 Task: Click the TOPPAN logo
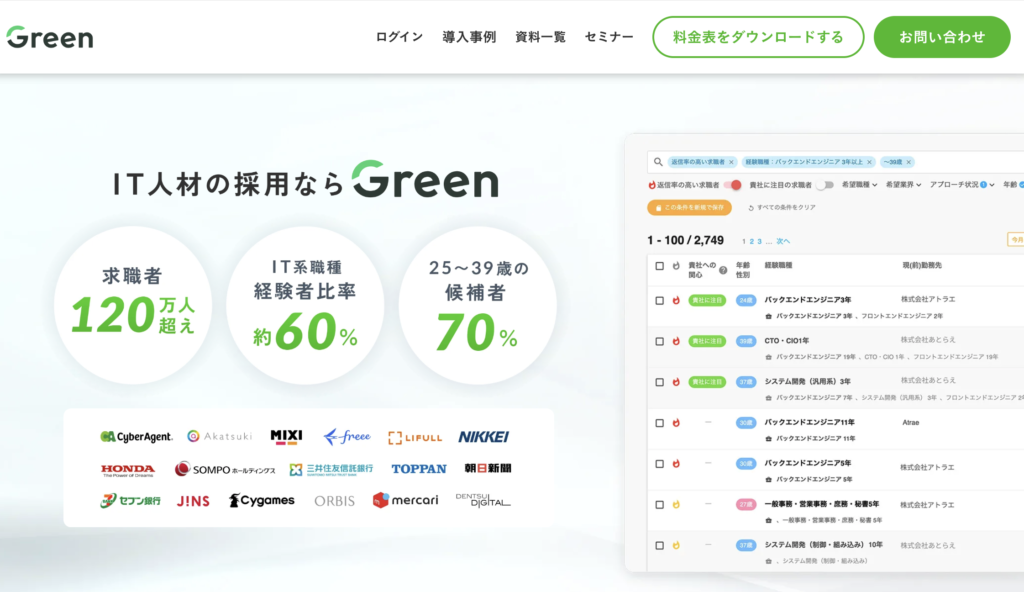pyautogui.click(x=419, y=469)
